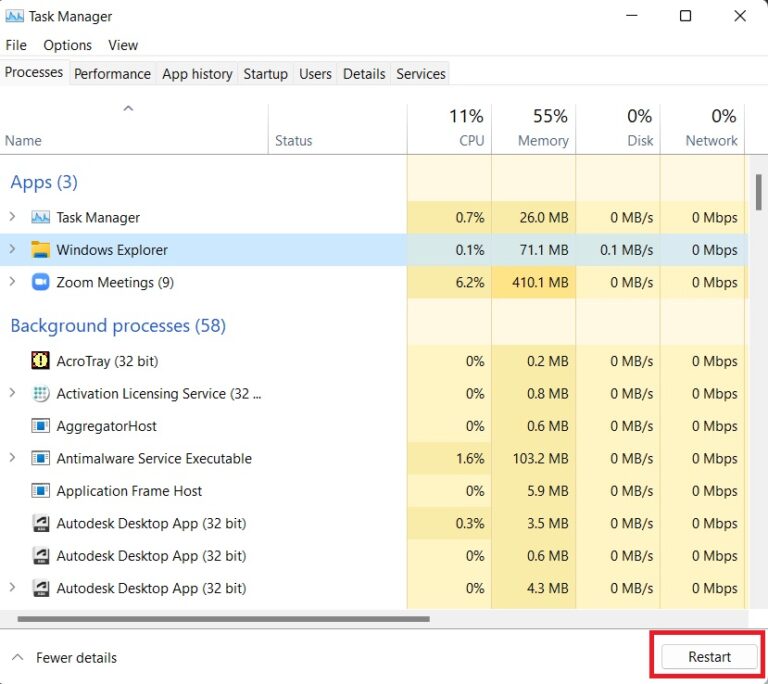Click the AcroTray process icon
Image resolution: width=768 pixels, height=684 pixels.
tap(40, 361)
